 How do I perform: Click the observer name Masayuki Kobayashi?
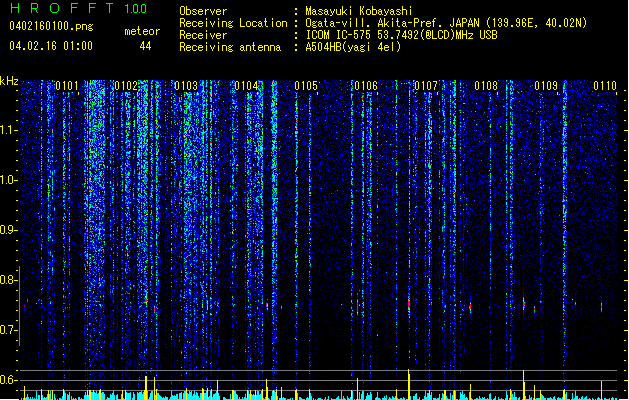click(359, 11)
